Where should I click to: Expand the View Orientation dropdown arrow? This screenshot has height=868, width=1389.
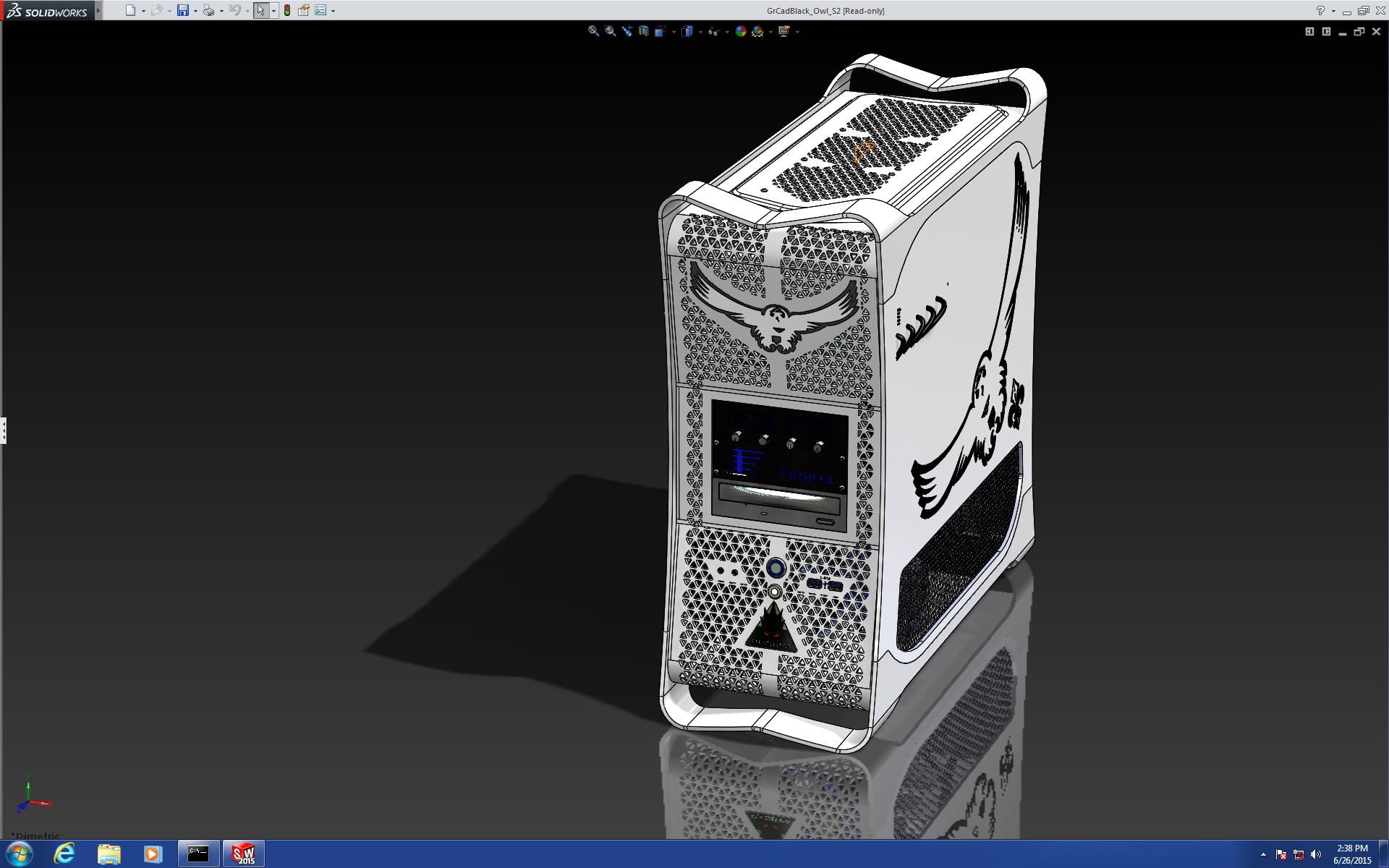pos(674,32)
